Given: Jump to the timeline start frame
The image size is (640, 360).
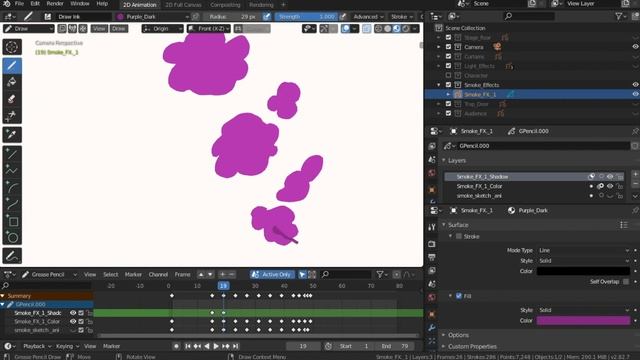Looking at the screenshot, I should point(188,346).
